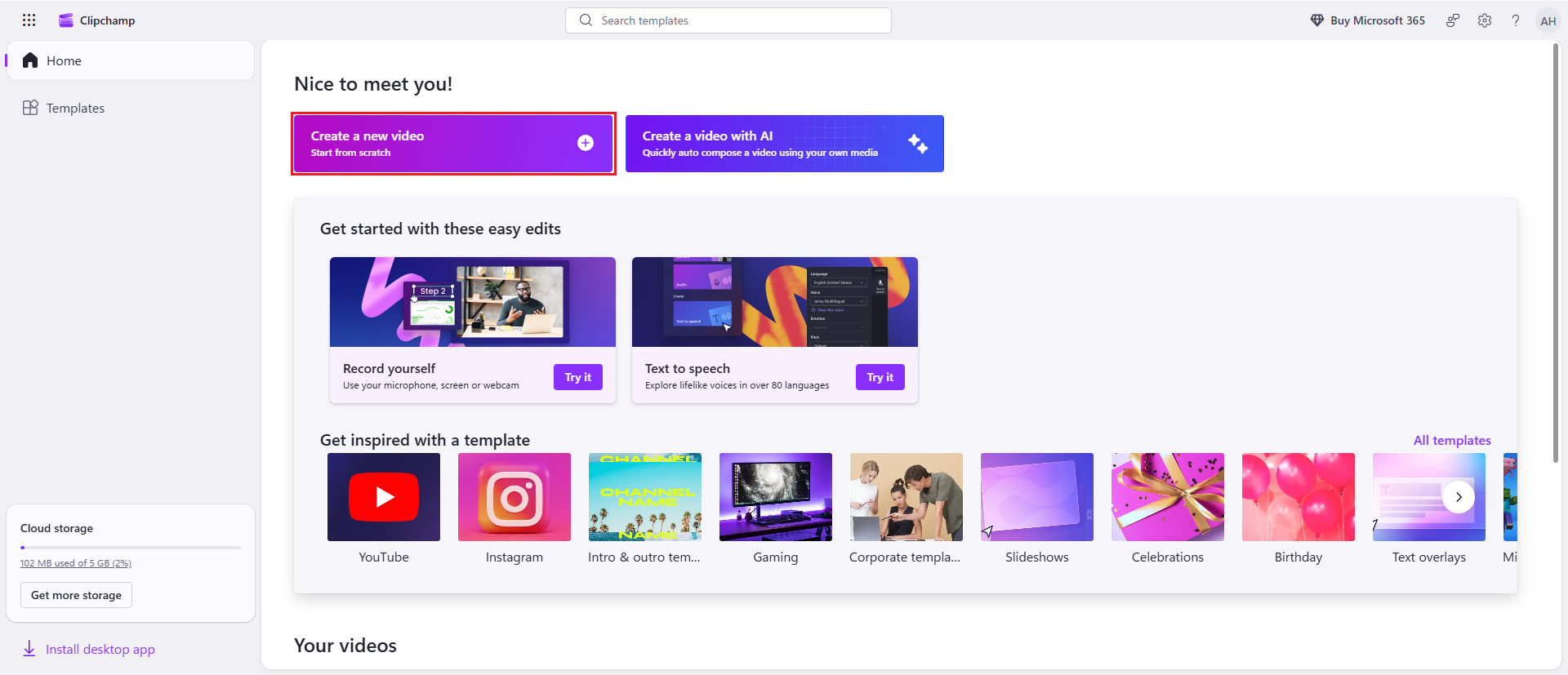
Task: Click the Text overlays label text
Action: 1429,557
